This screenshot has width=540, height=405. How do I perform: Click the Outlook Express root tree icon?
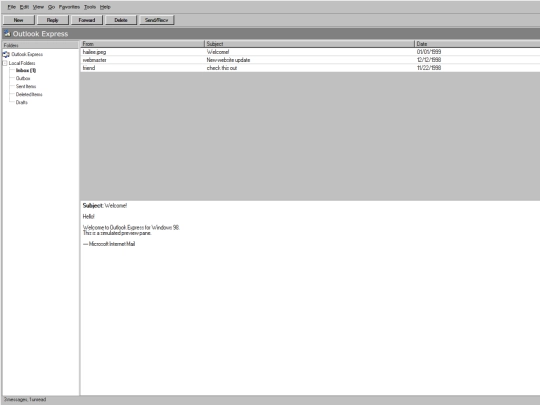tap(6, 54)
